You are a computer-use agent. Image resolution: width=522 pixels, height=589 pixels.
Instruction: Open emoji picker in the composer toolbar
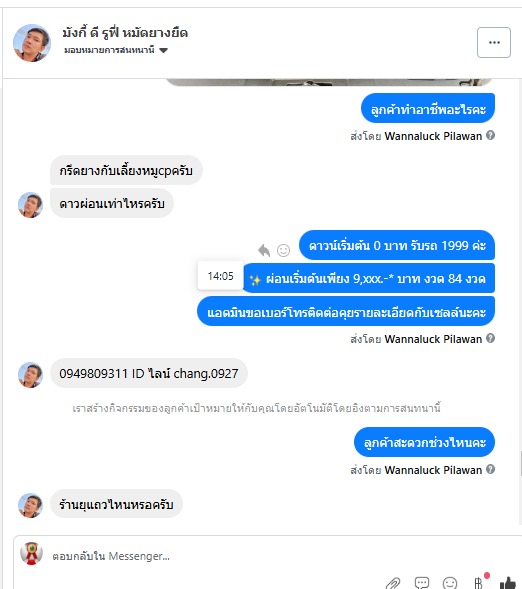click(450, 583)
